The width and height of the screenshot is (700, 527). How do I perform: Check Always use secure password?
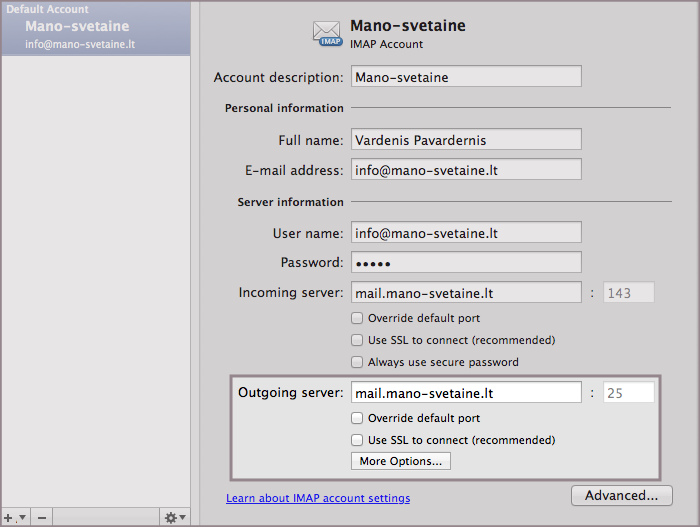point(357,362)
